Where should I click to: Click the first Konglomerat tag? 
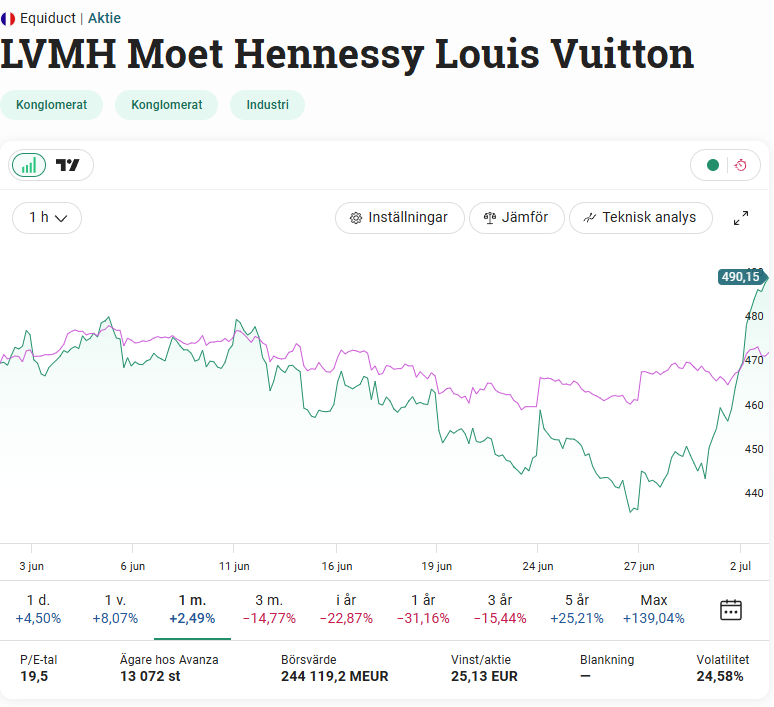coord(51,105)
